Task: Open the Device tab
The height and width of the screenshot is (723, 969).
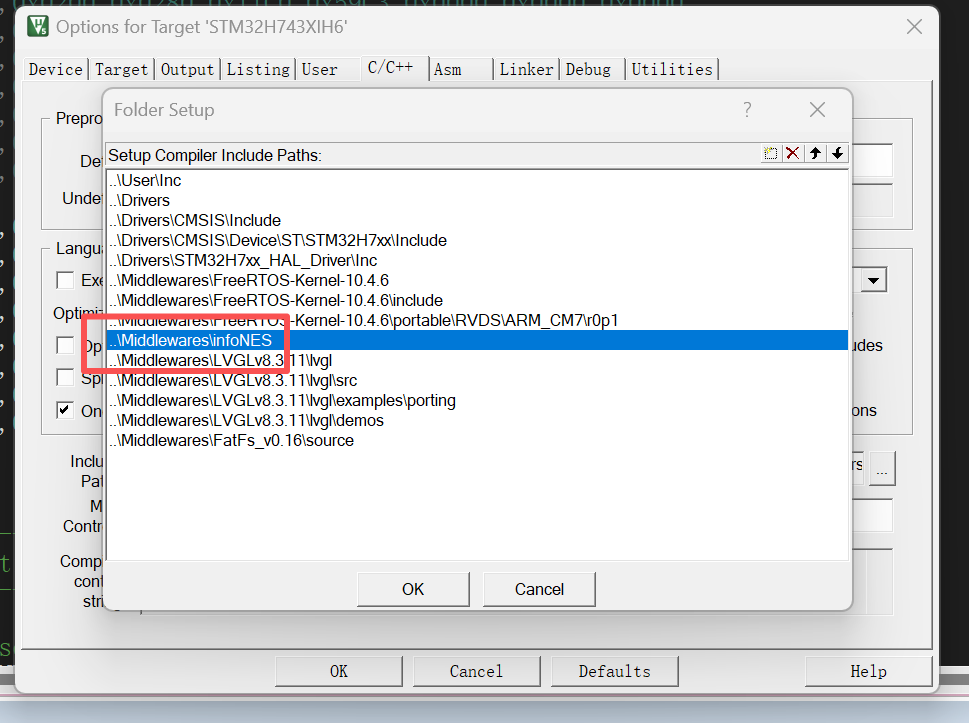Action: [x=56, y=69]
